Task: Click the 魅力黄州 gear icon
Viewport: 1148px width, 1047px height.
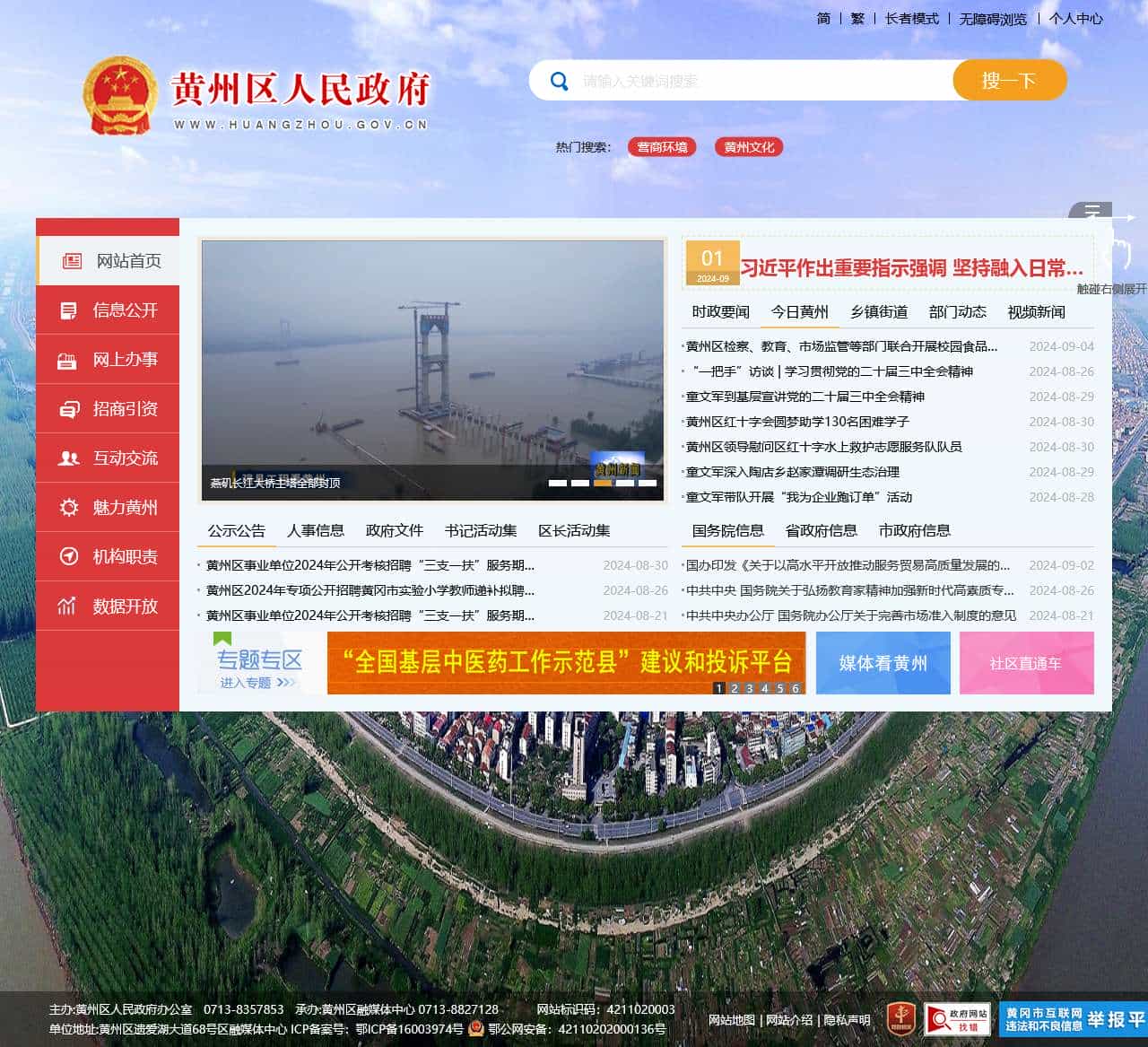Action: pyautogui.click(x=69, y=508)
